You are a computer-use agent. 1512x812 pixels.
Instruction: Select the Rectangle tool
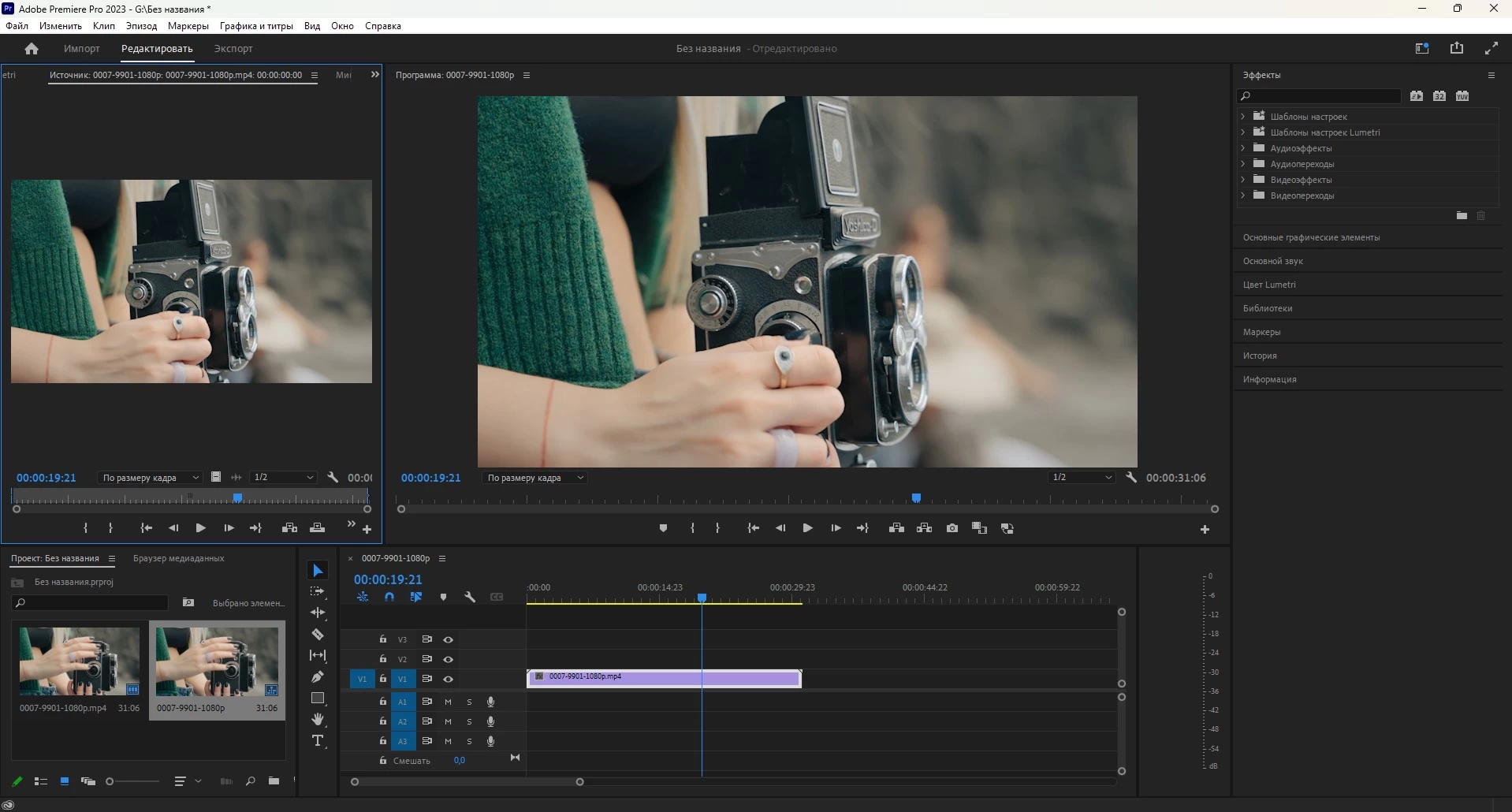coord(318,698)
